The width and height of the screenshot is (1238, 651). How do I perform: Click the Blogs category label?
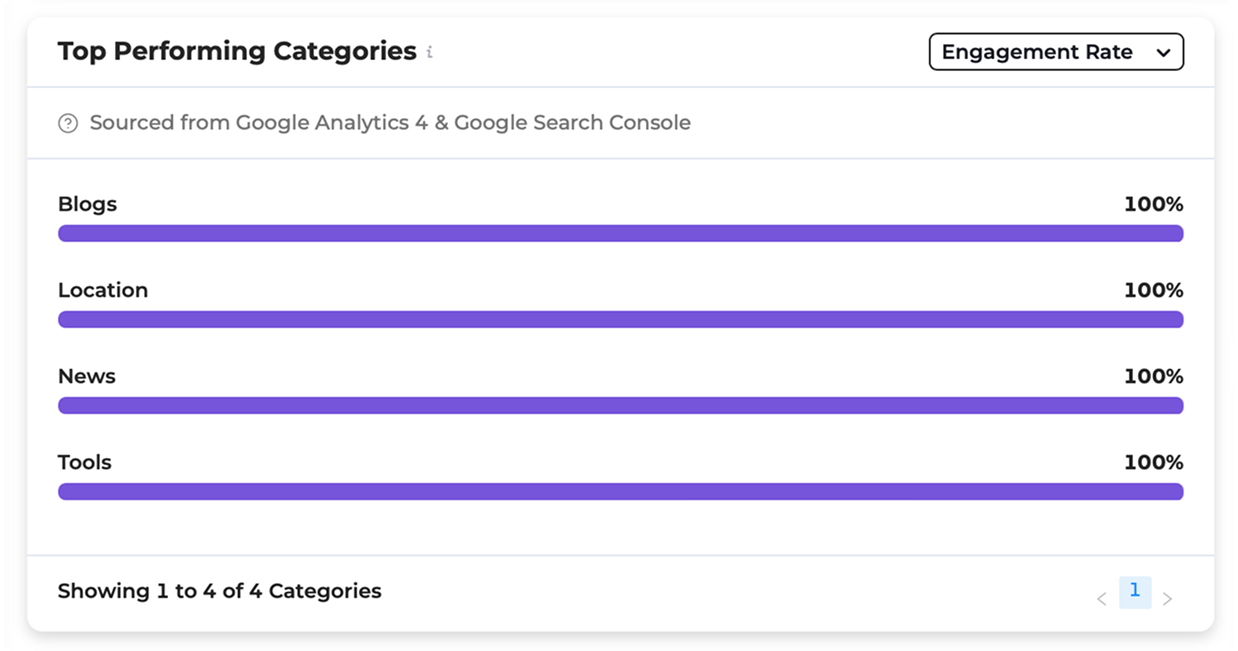click(x=87, y=204)
